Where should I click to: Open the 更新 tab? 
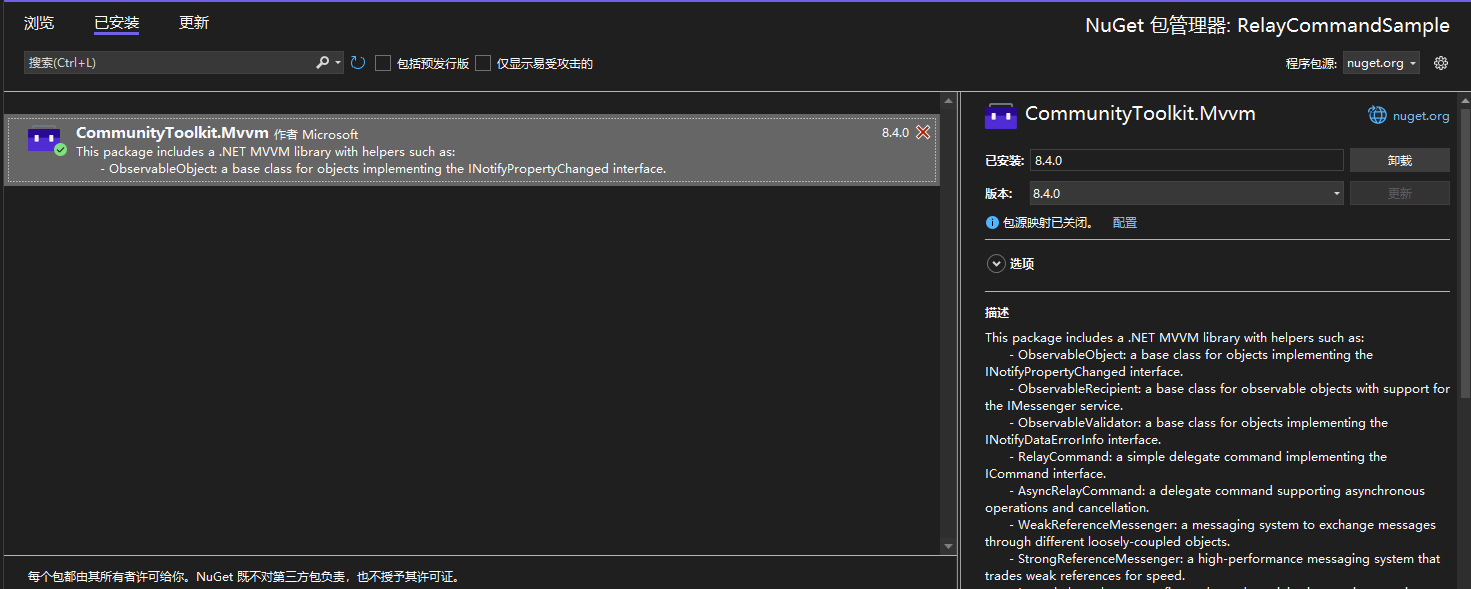(x=193, y=22)
